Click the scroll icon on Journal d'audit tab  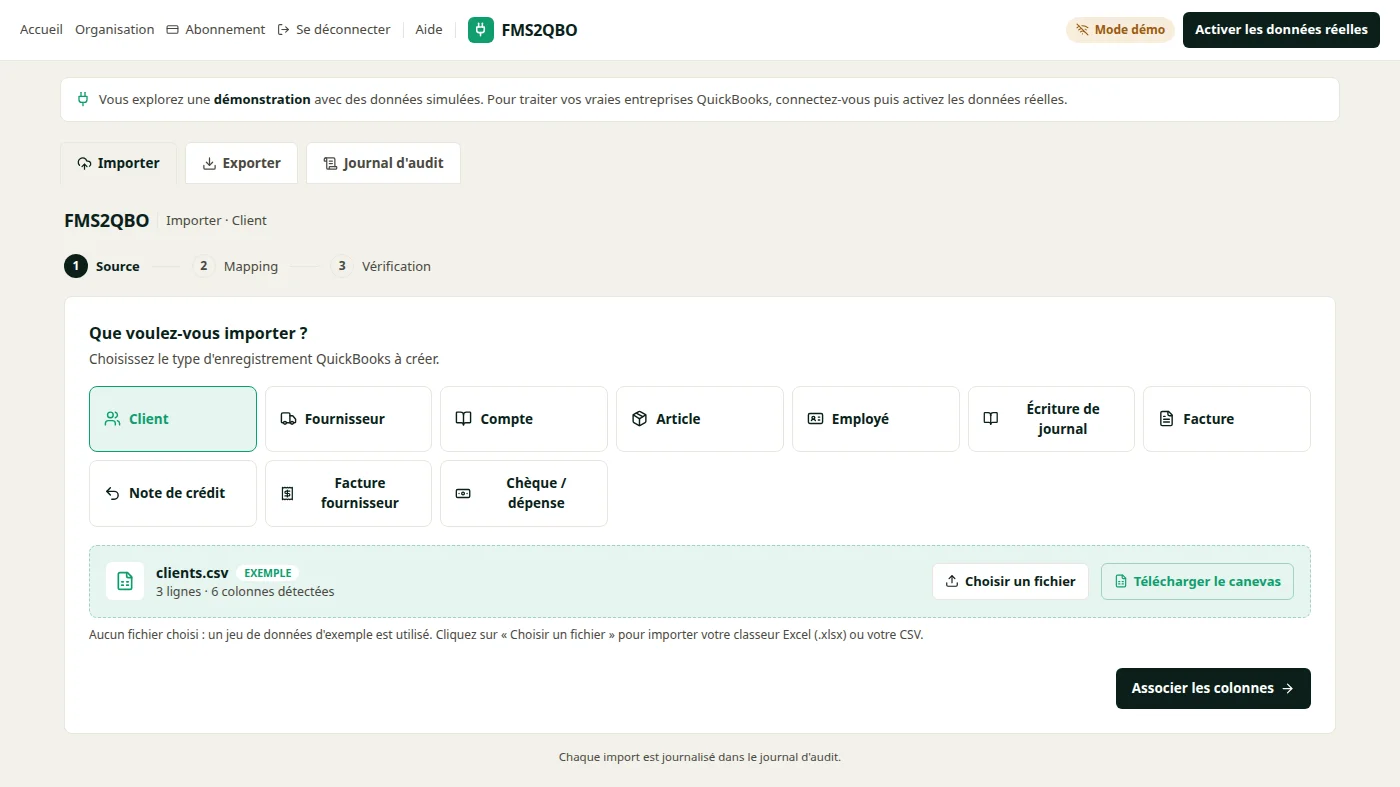pyautogui.click(x=330, y=163)
